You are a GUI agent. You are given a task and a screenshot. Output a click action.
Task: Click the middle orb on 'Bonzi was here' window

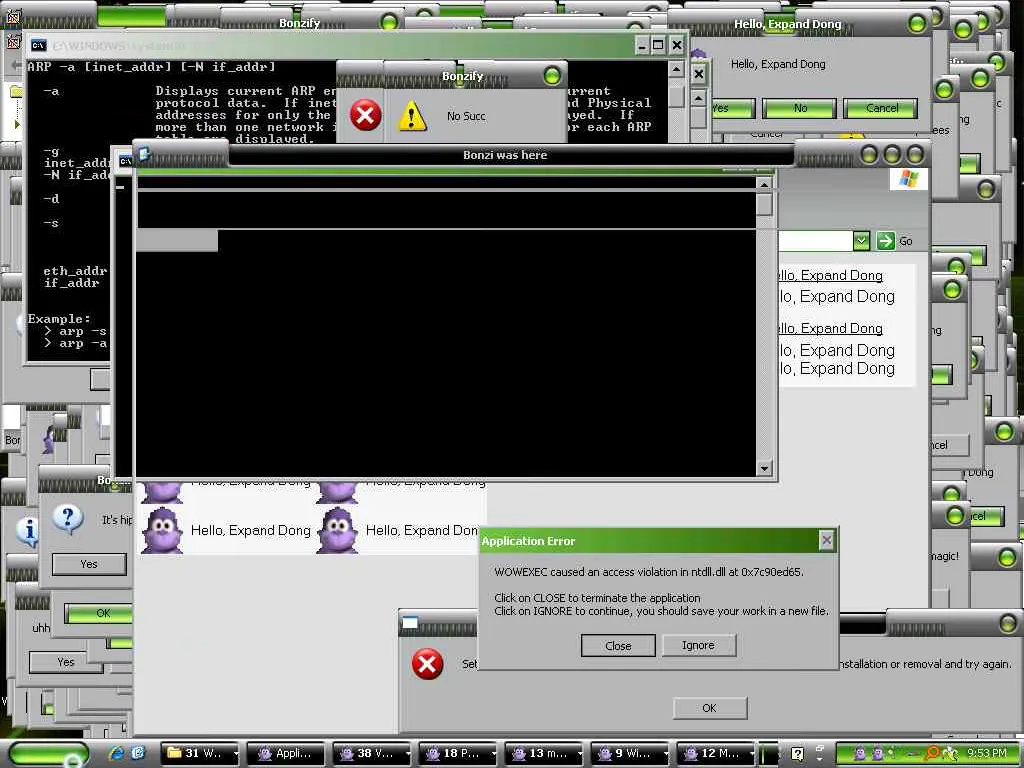892,155
